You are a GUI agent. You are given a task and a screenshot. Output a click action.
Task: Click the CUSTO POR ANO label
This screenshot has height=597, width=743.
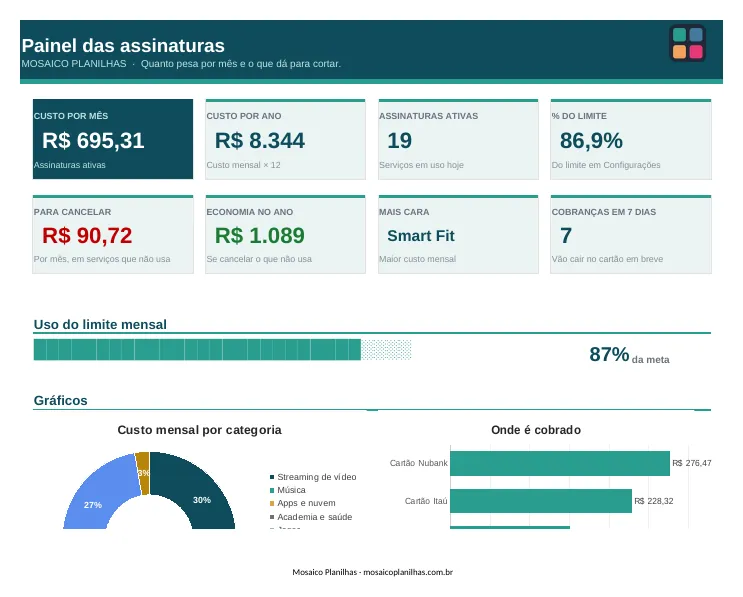pos(244,116)
